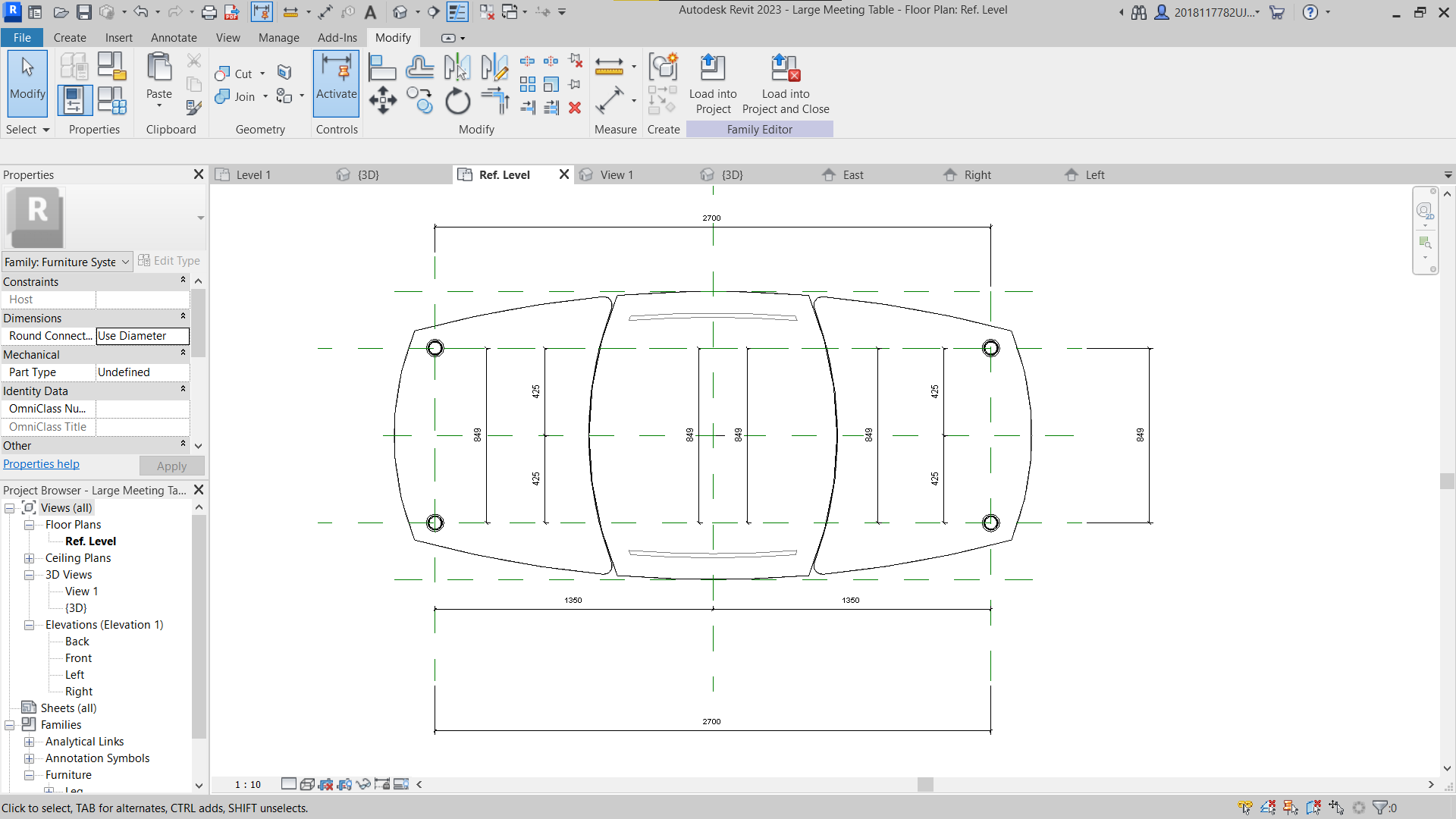Switch to the Manage ribbon tab

click(278, 37)
